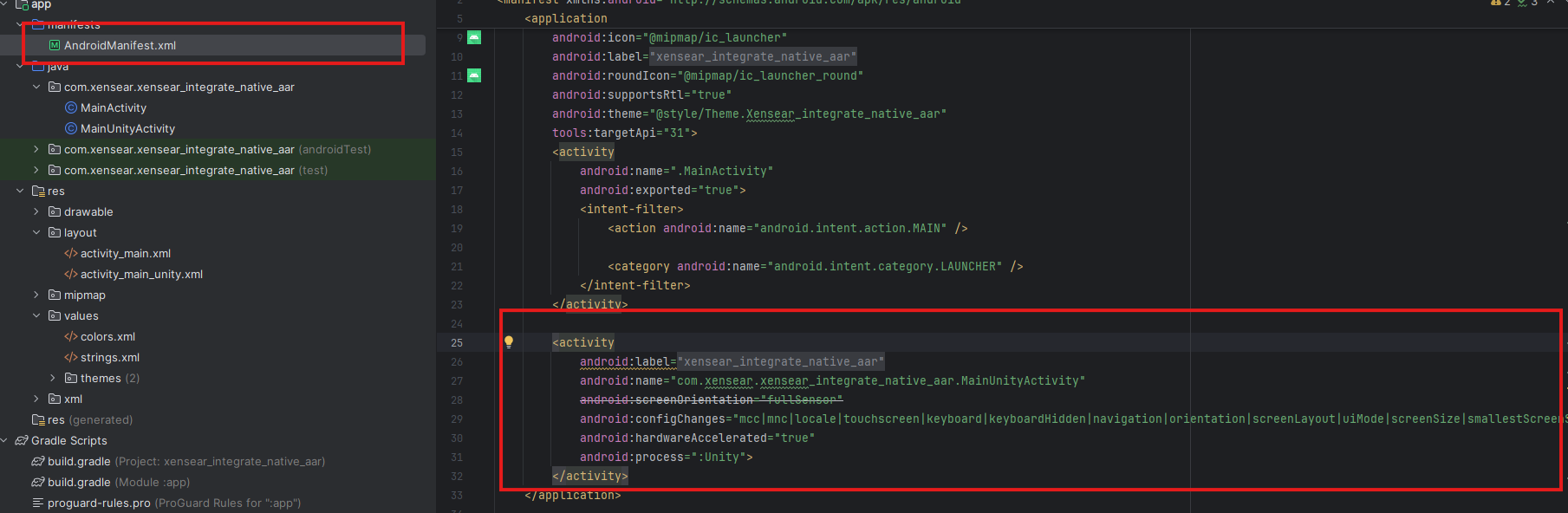
Task: Click the Android gutter icon beside android:roundIcon line
Action: [x=474, y=75]
